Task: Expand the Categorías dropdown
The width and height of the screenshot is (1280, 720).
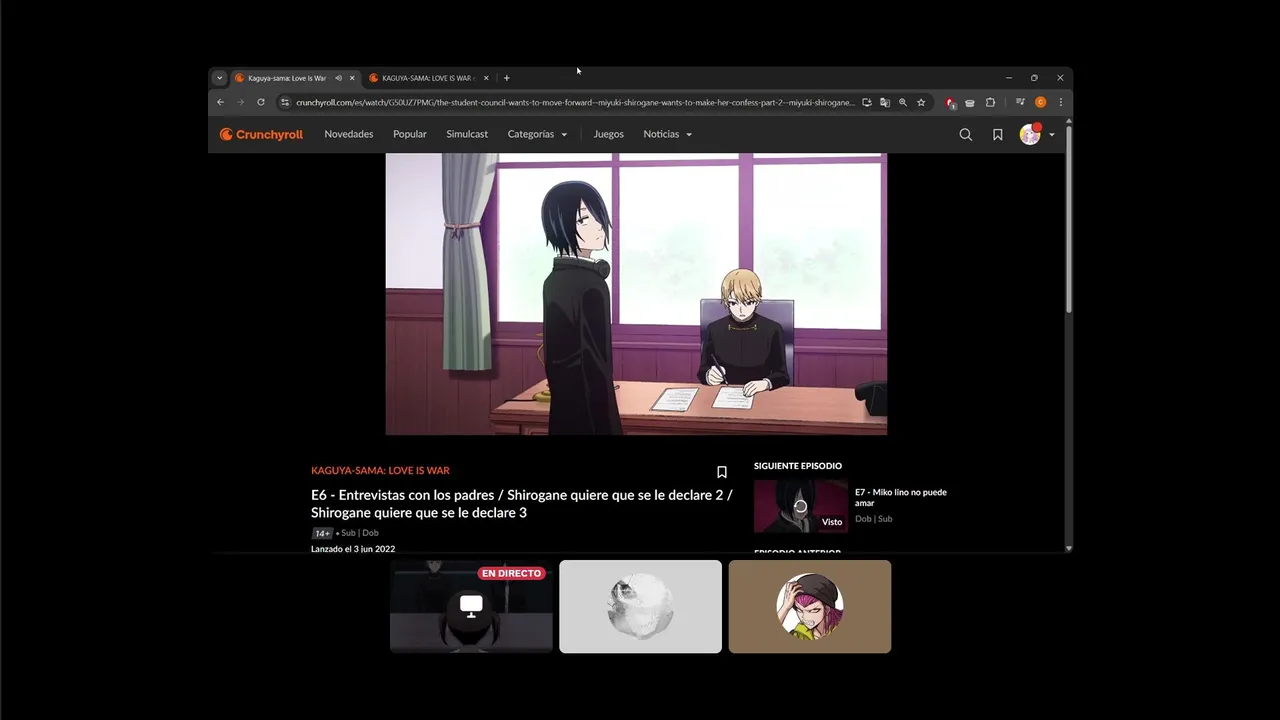Action: (537, 134)
